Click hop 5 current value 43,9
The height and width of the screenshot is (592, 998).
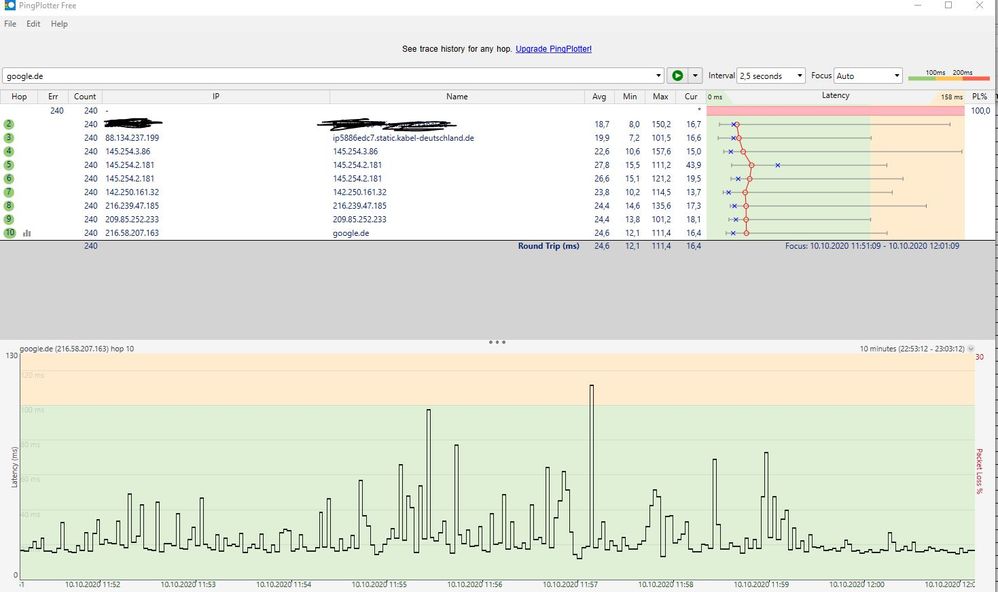point(693,165)
